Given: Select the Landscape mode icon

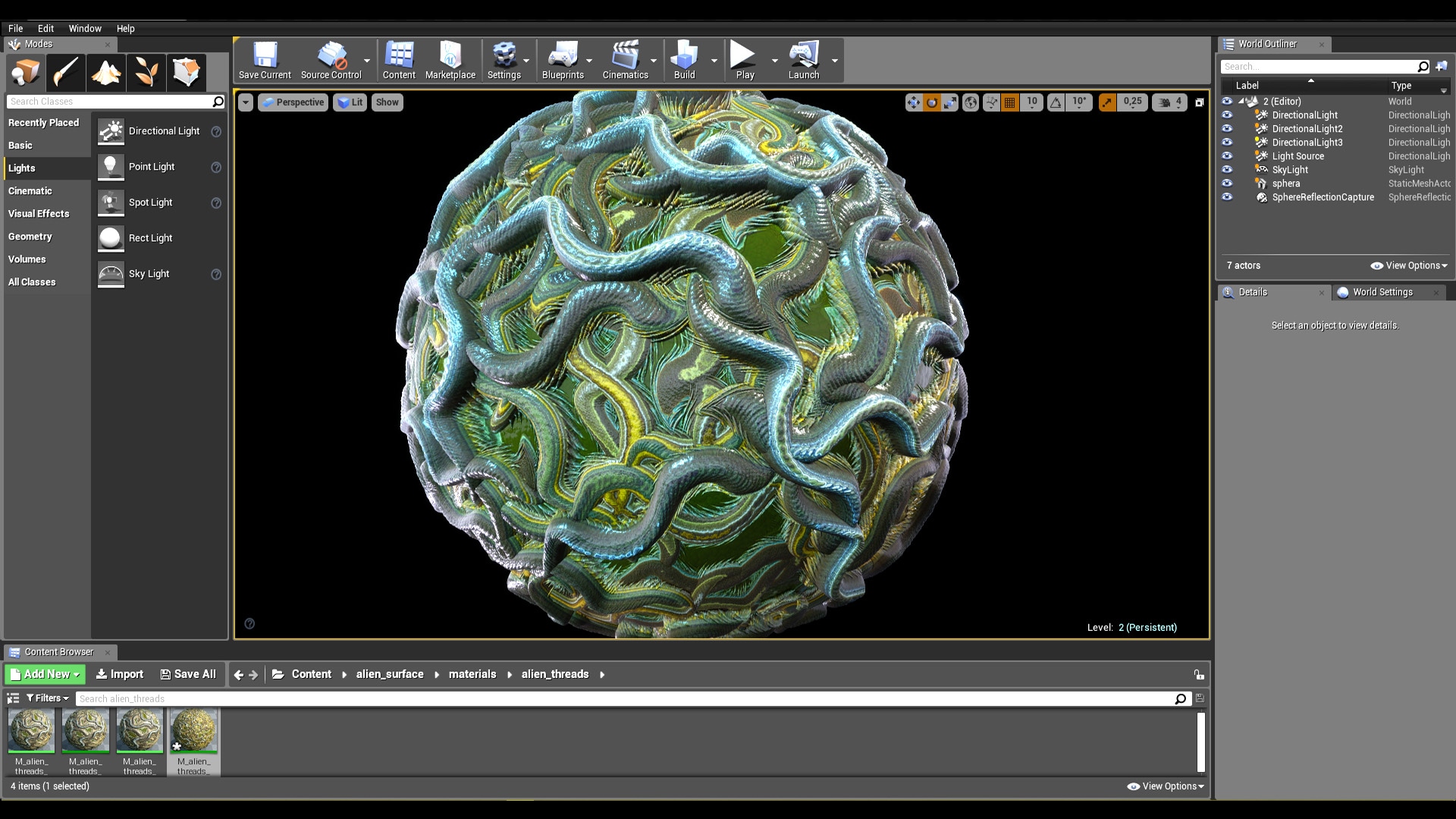Looking at the screenshot, I should [106, 73].
